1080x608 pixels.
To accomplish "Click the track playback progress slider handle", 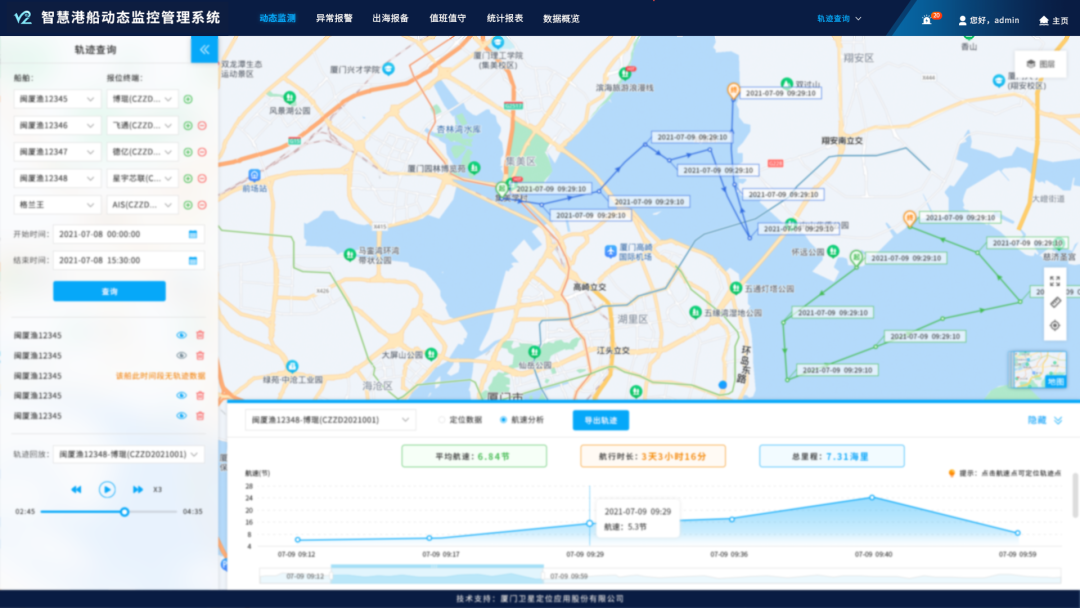I will click(x=124, y=512).
